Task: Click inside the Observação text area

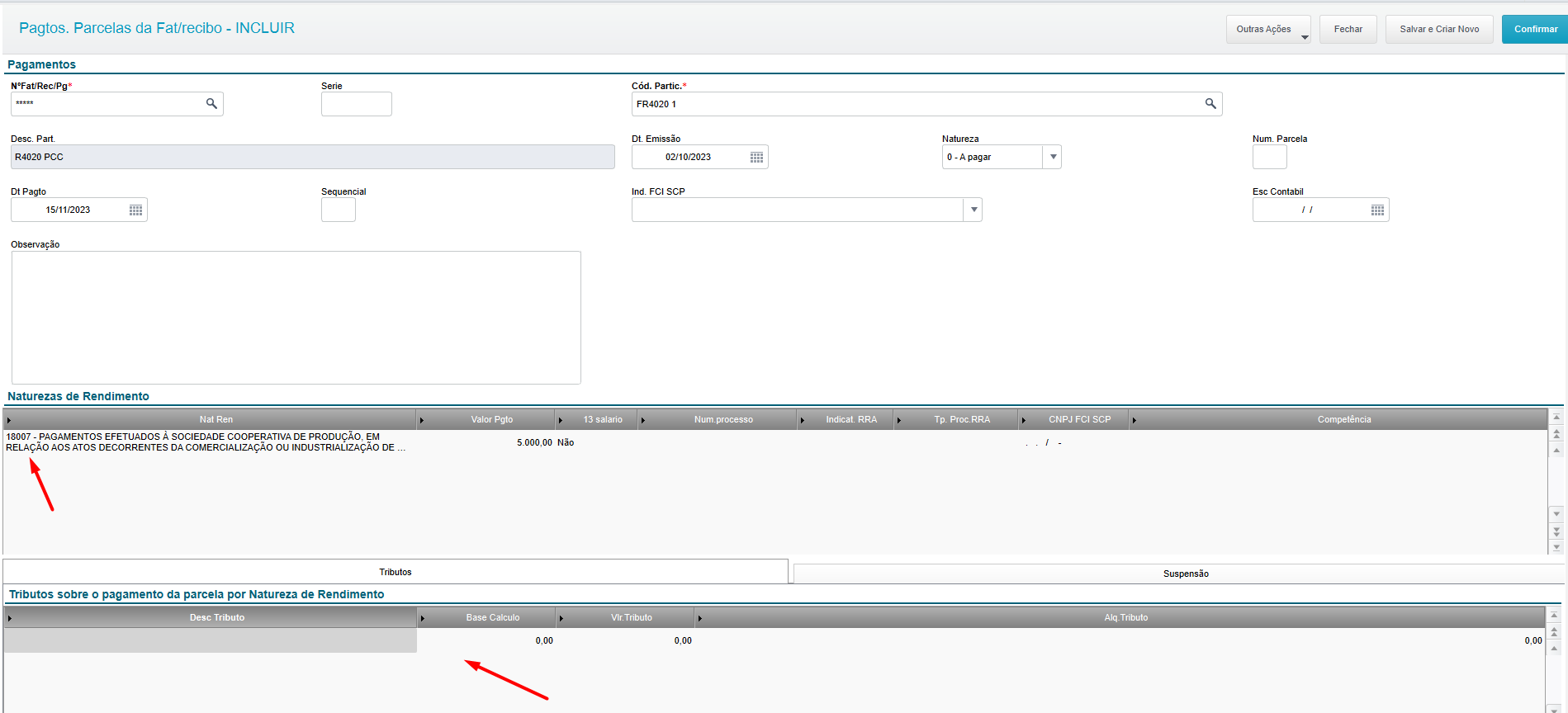Action: click(x=296, y=318)
